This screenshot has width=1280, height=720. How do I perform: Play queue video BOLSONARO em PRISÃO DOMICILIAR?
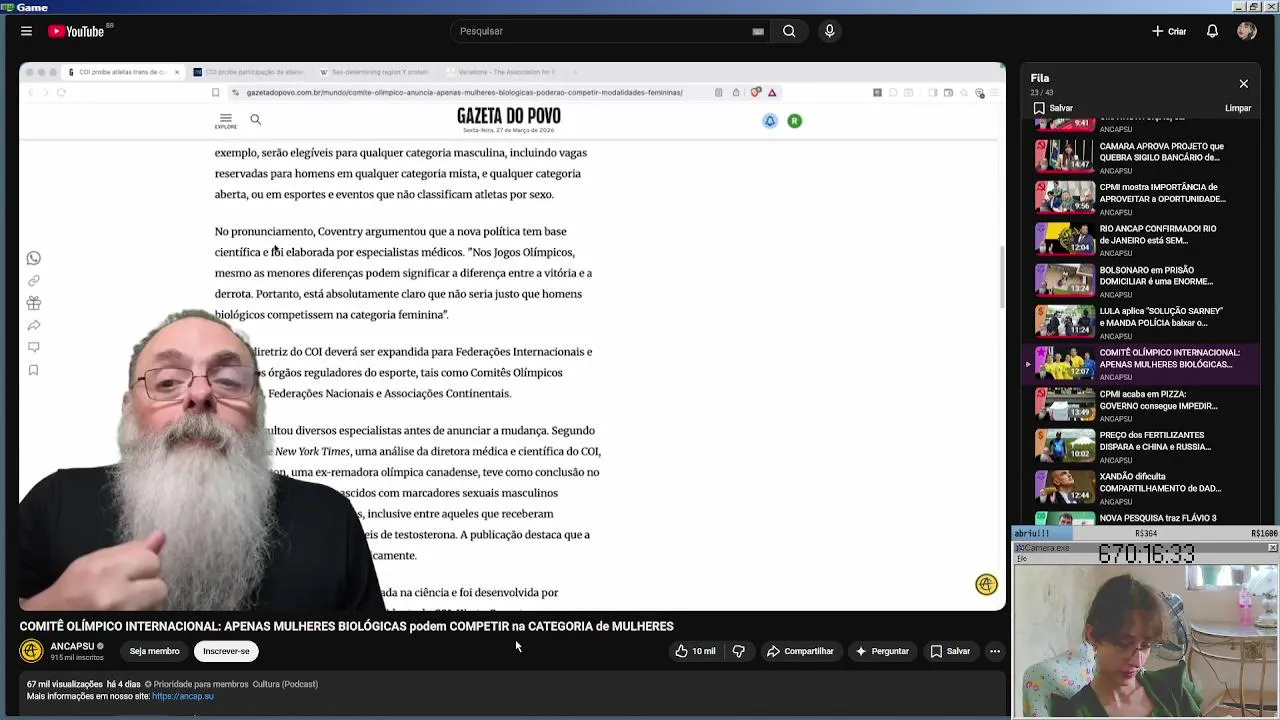[1140, 281]
